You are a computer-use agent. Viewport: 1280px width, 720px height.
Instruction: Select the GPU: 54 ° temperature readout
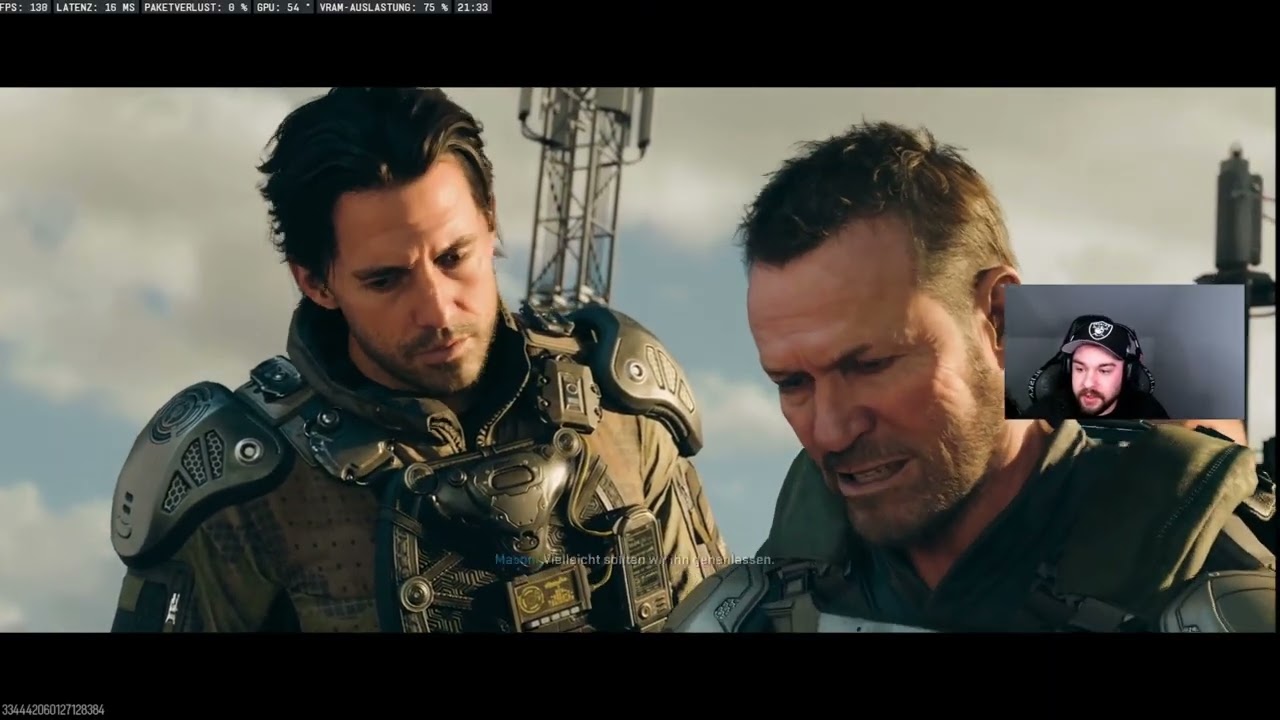point(284,7)
